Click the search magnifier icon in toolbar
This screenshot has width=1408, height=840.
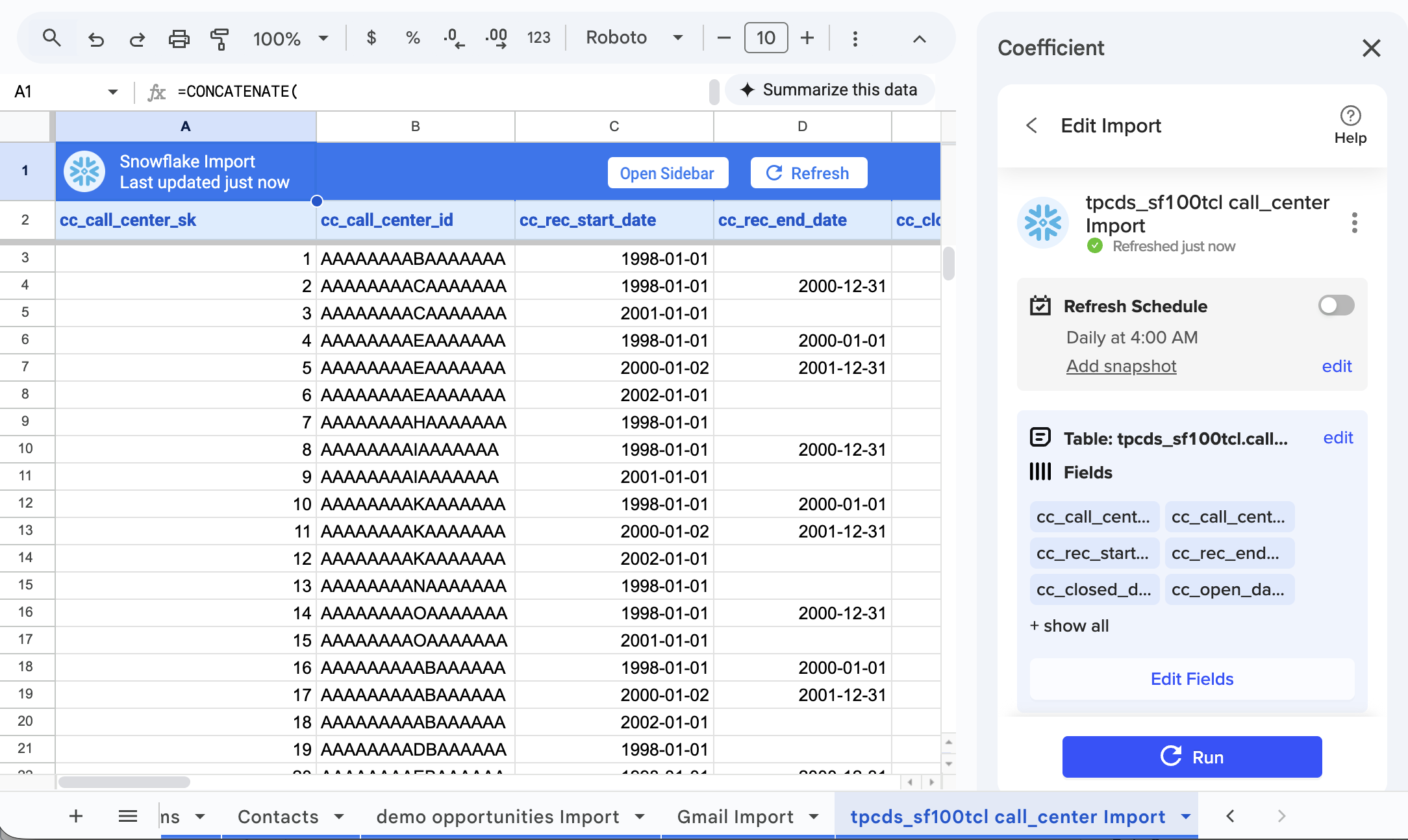[x=51, y=38]
